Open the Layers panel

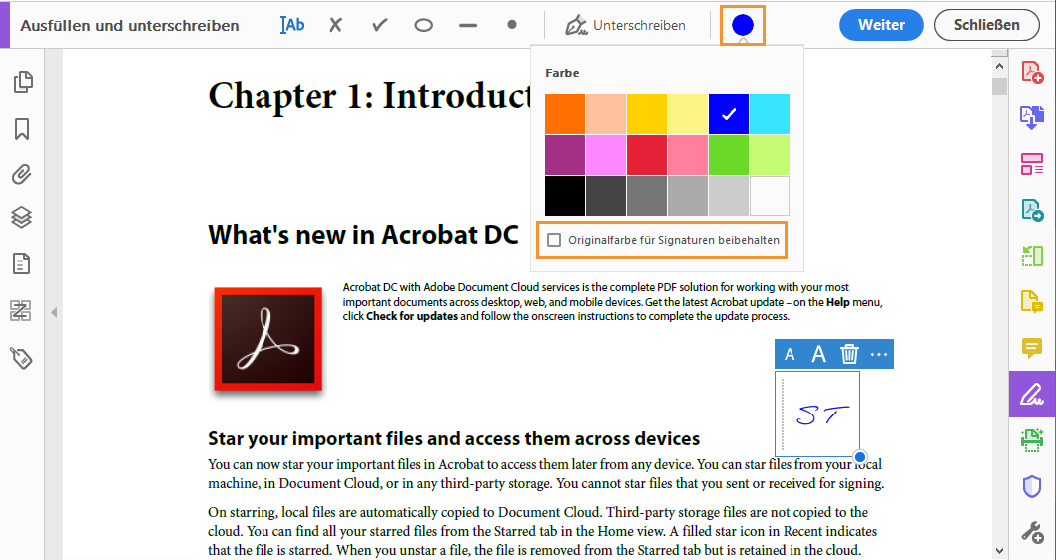tap(22, 217)
